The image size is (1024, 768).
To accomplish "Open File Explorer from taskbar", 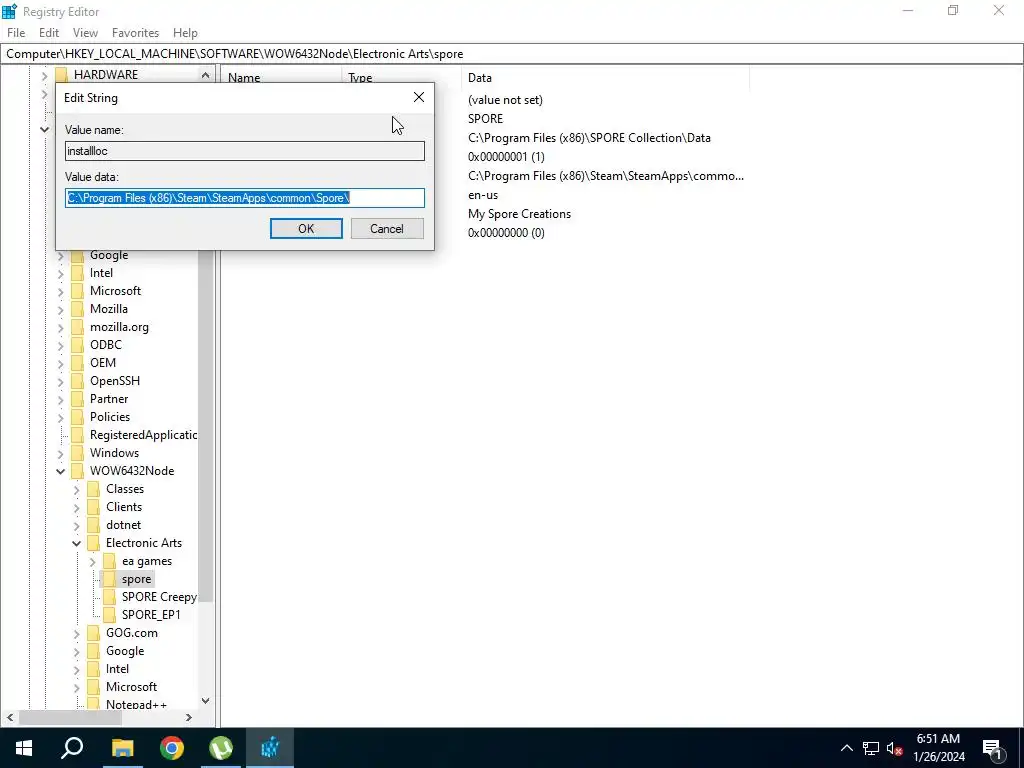I will point(122,748).
